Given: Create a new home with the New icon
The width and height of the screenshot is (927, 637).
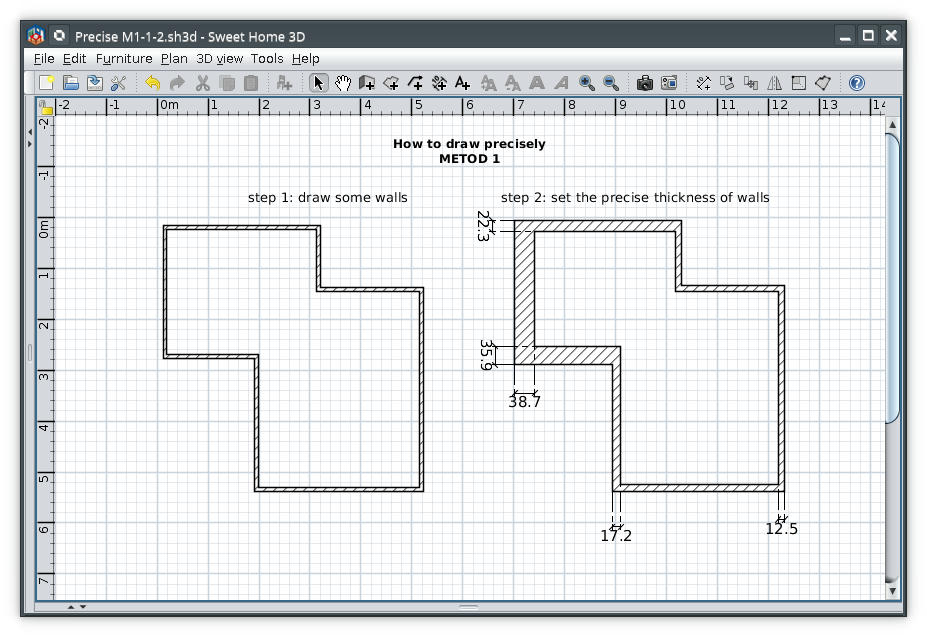Looking at the screenshot, I should [46, 83].
